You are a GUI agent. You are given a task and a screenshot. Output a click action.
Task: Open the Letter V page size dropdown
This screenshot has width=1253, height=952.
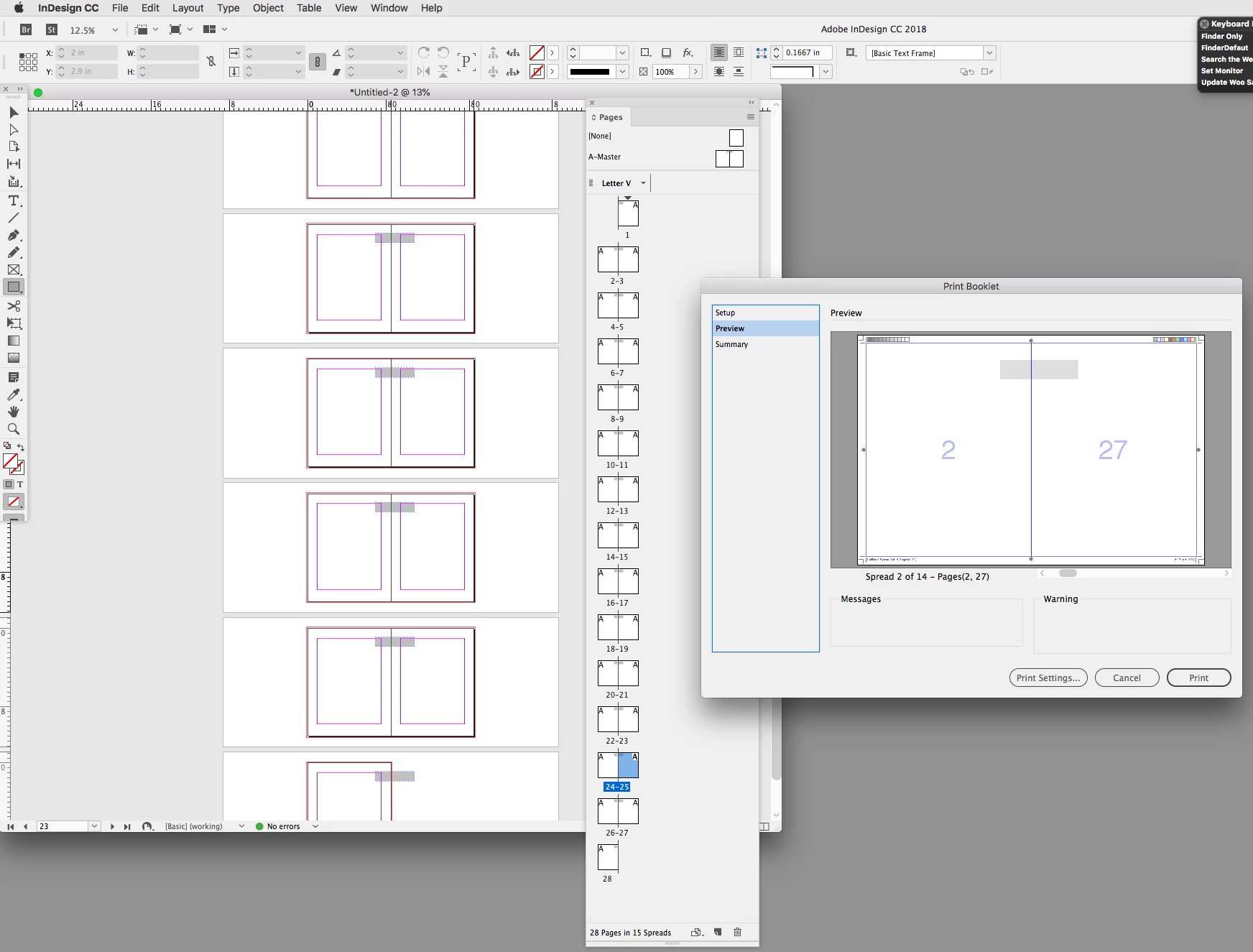point(643,183)
